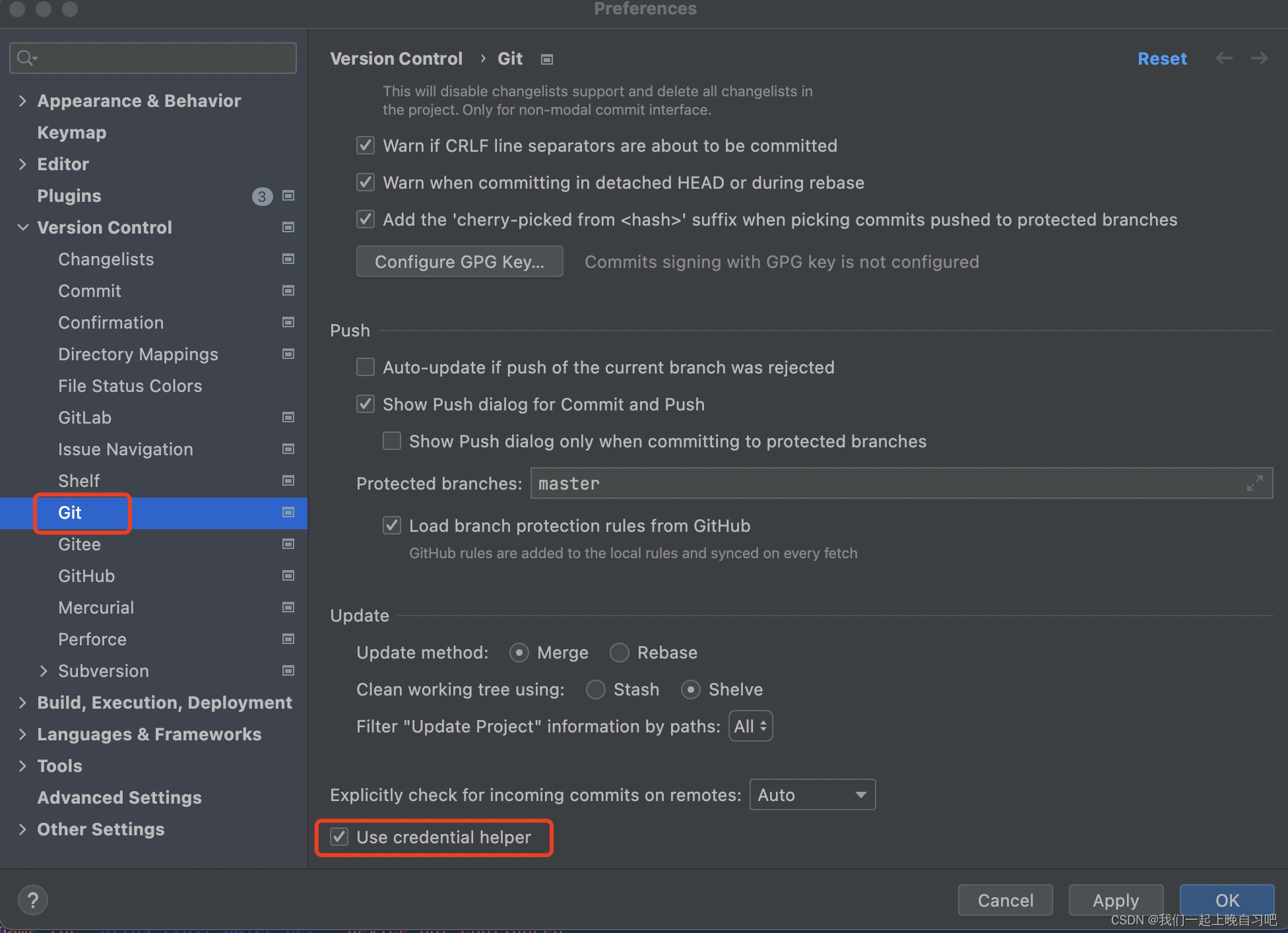Click the settings icon next to the Commit tree item

288,290
